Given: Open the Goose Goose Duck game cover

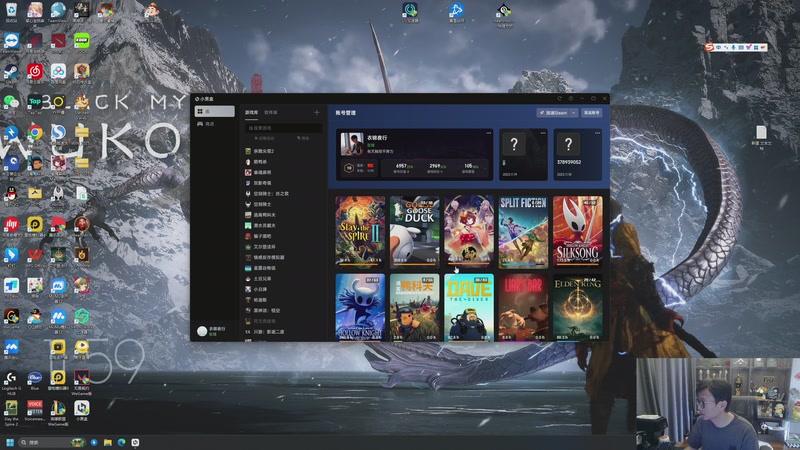Looking at the screenshot, I should (x=414, y=231).
